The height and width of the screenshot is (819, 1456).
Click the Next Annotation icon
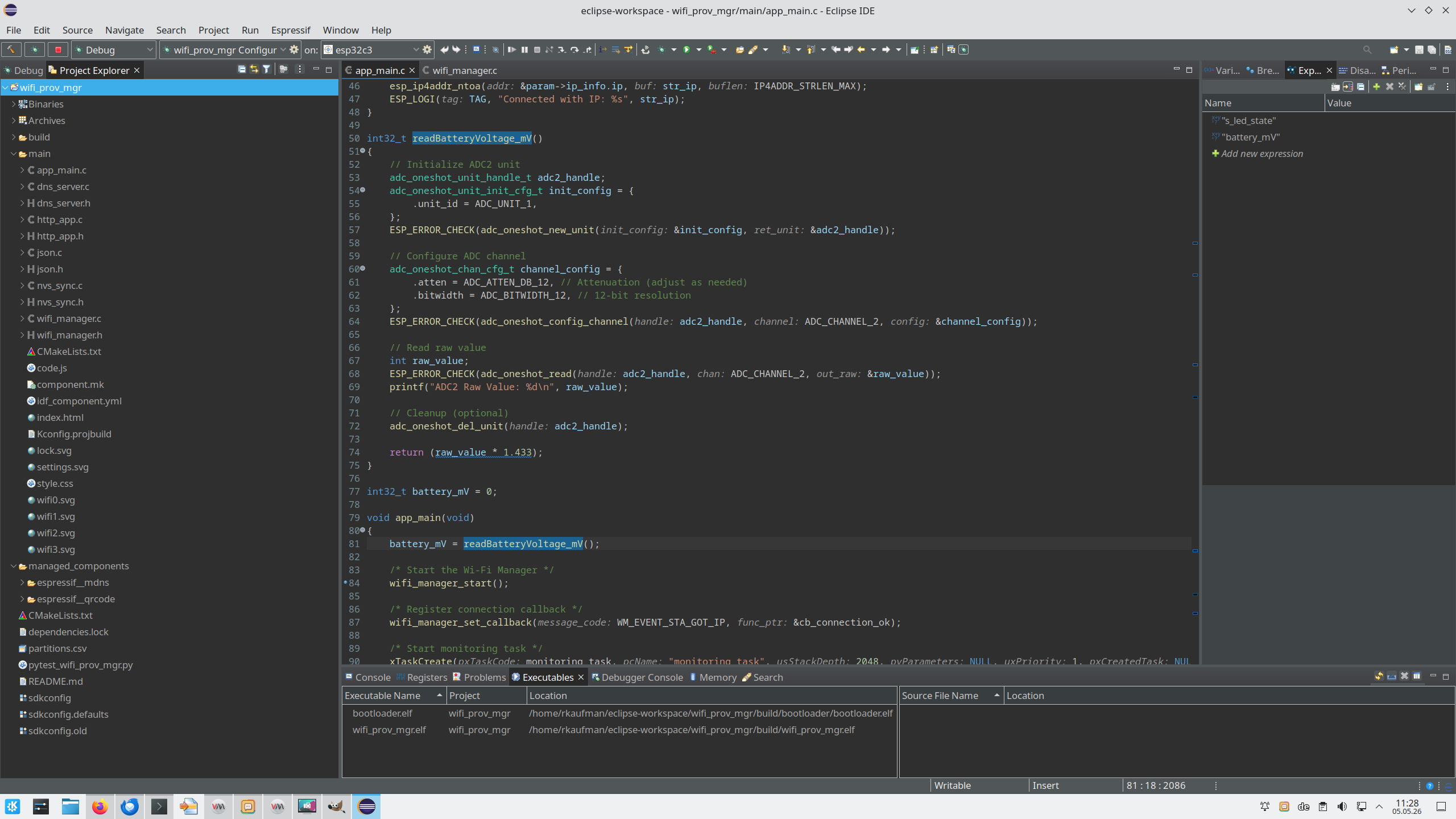[x=786, y=49]
